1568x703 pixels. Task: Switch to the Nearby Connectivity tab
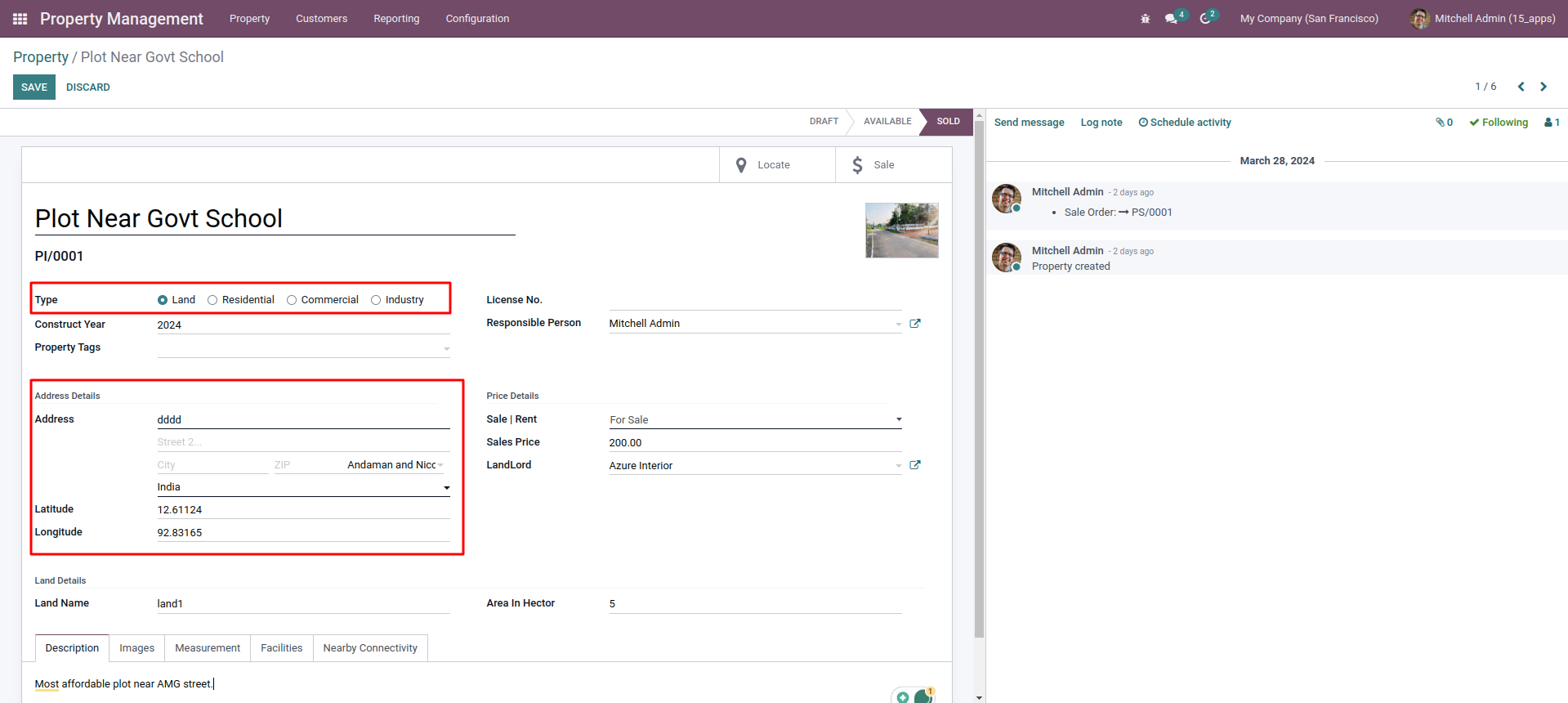(370, 648)
